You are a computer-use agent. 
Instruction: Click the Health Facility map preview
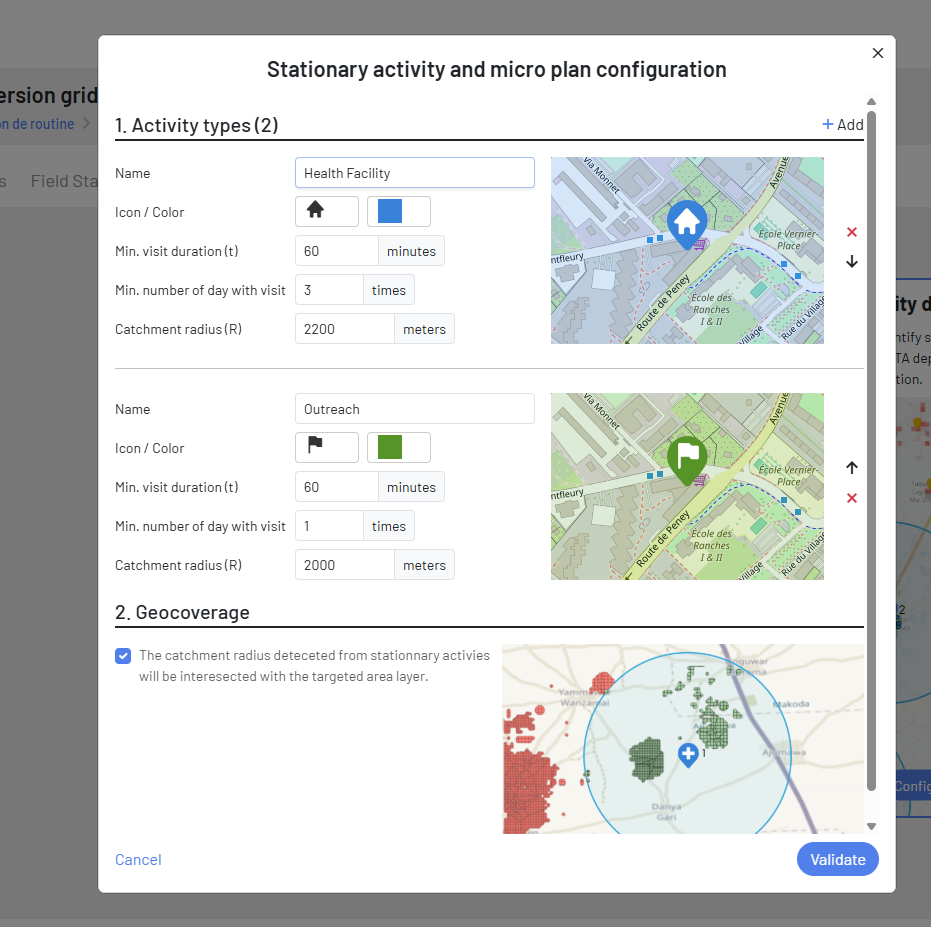[x=687, y=250]
